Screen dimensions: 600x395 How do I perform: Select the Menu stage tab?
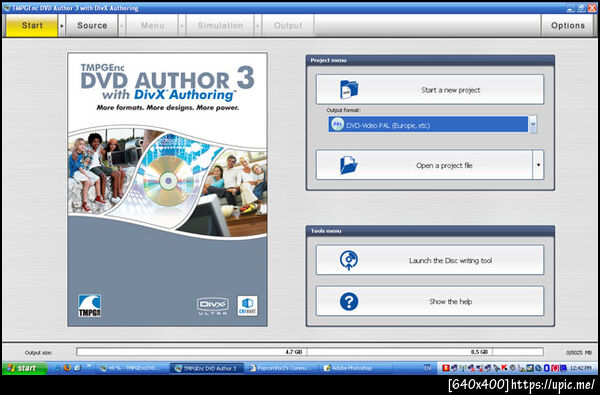pyautogui.click(x=152, y=26)
